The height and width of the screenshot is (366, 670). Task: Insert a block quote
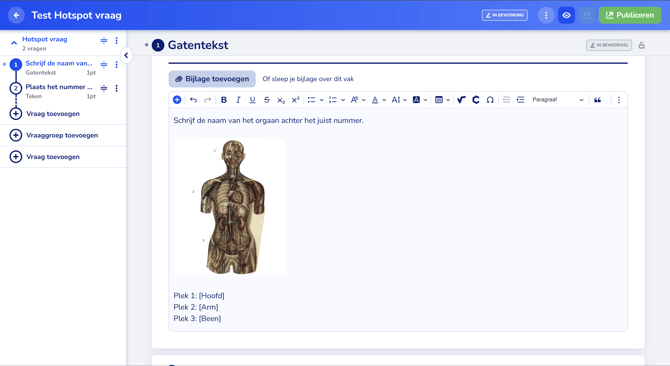pos(597,100)
